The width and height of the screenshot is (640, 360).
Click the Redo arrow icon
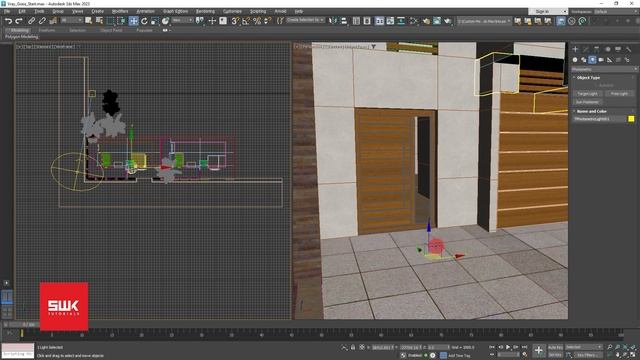[x=19, y=21]
